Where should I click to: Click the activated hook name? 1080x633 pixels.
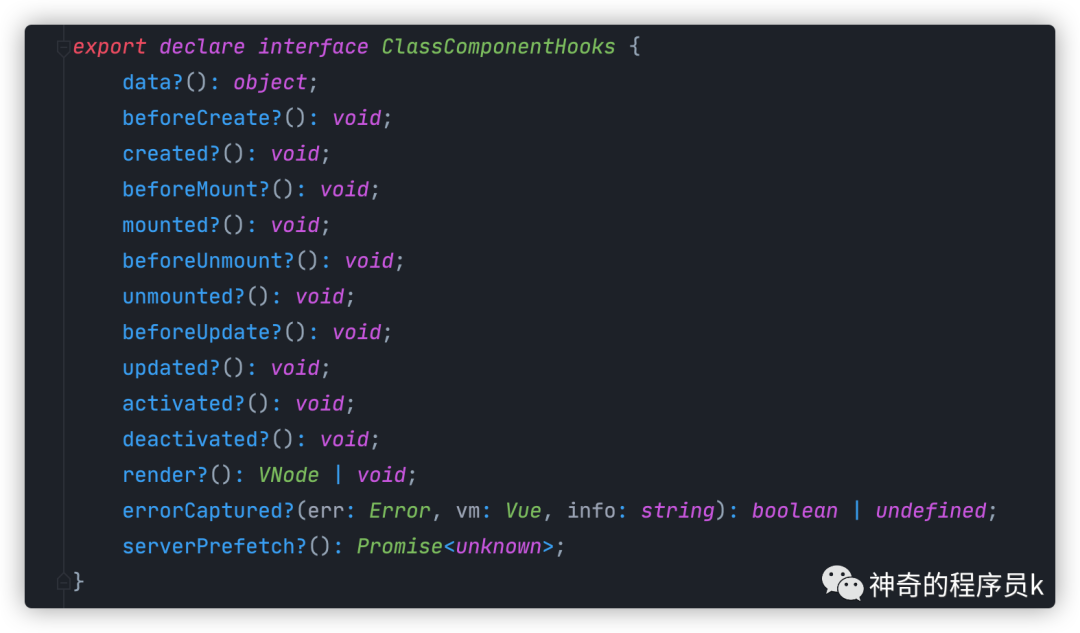click(x=178, y=404)
